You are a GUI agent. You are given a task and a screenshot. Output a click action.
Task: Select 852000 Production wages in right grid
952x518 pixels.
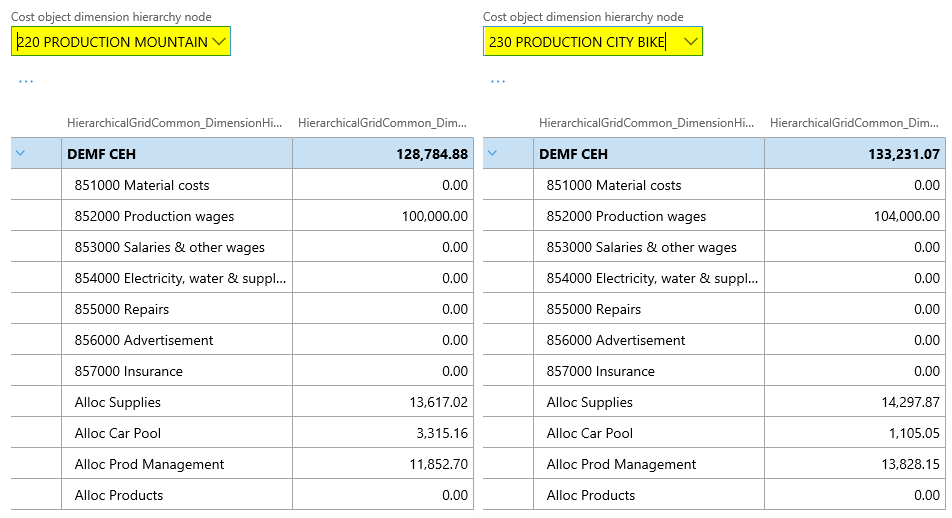coord(626,216)
